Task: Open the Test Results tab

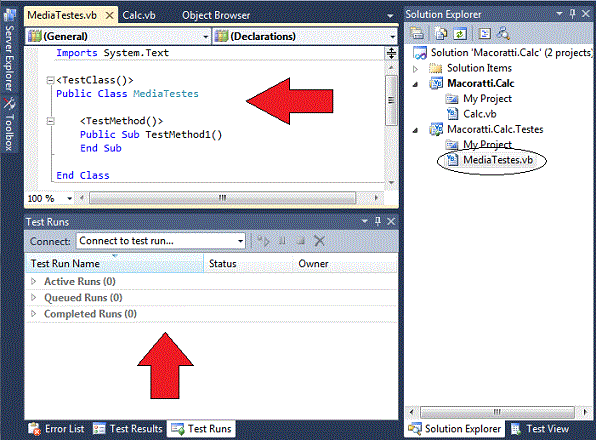Action: [128, 429]
